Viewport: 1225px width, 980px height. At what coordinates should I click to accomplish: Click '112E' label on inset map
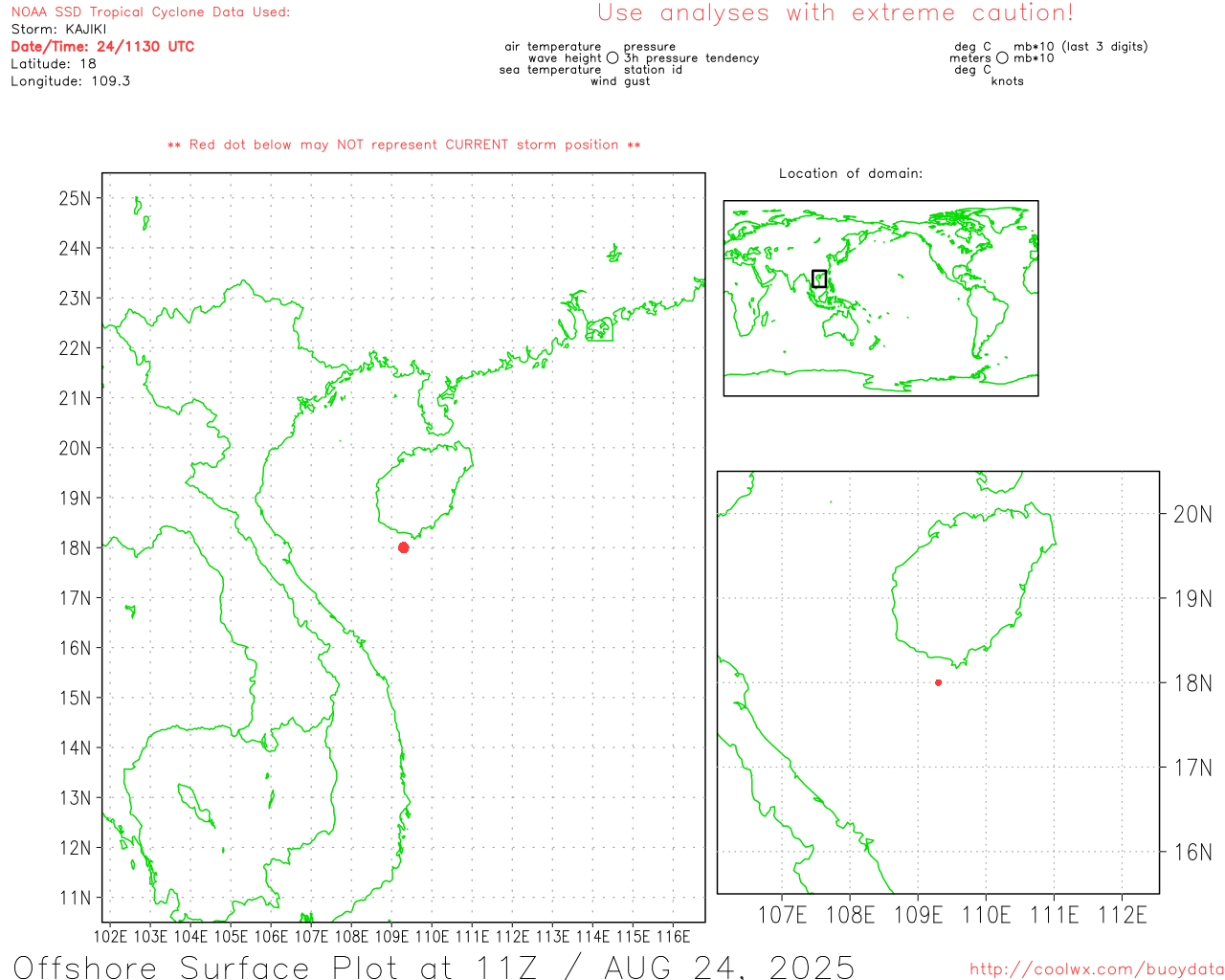point(1123,915)
